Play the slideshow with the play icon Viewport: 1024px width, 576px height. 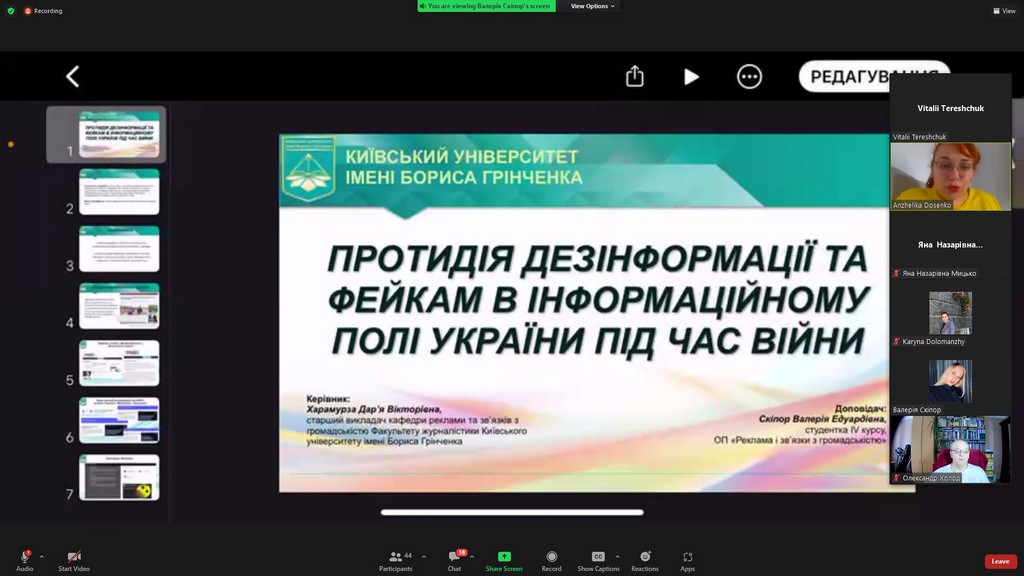coord(691,77)
